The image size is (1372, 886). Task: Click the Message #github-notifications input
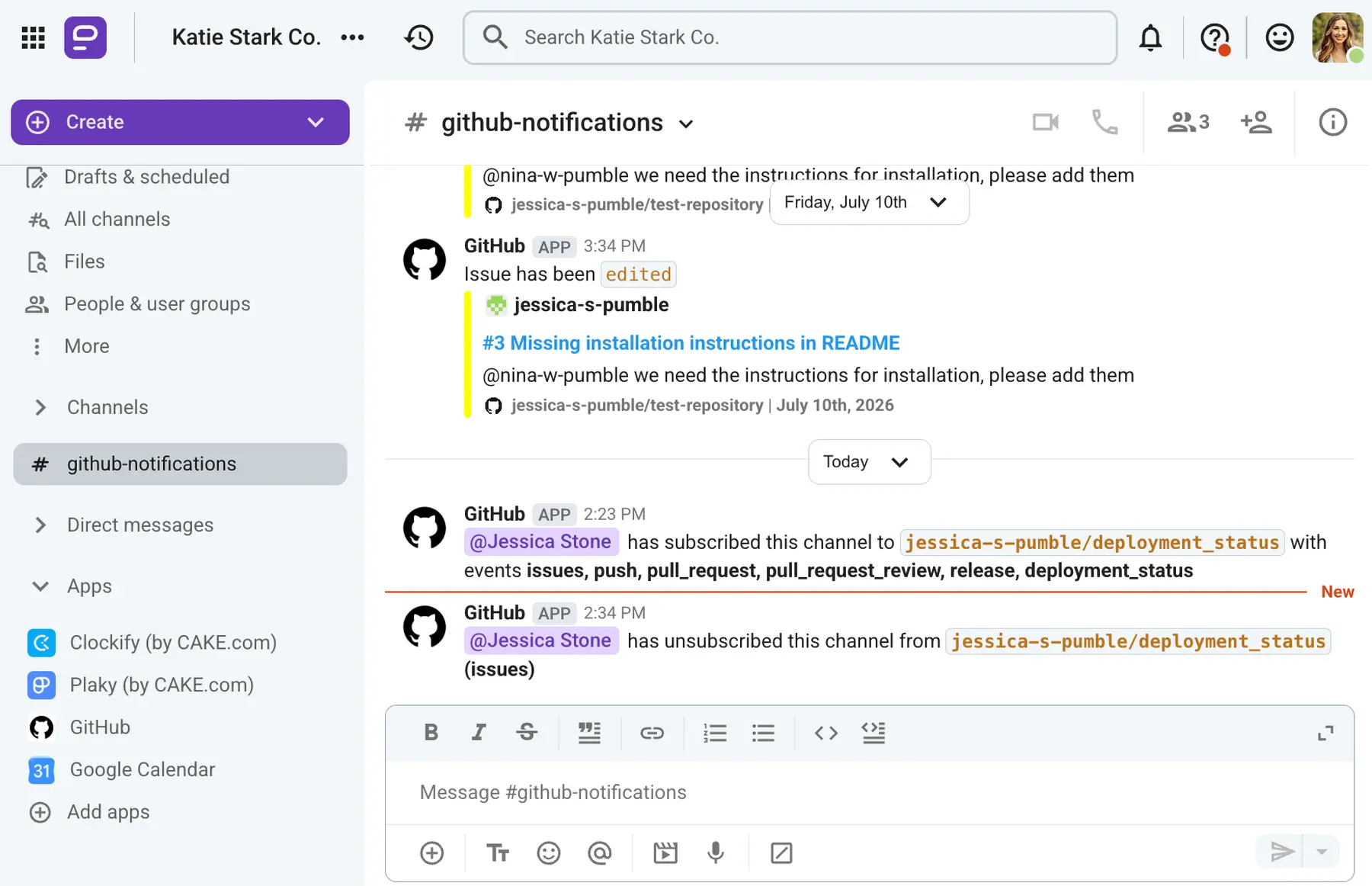(x=870, y=792)
